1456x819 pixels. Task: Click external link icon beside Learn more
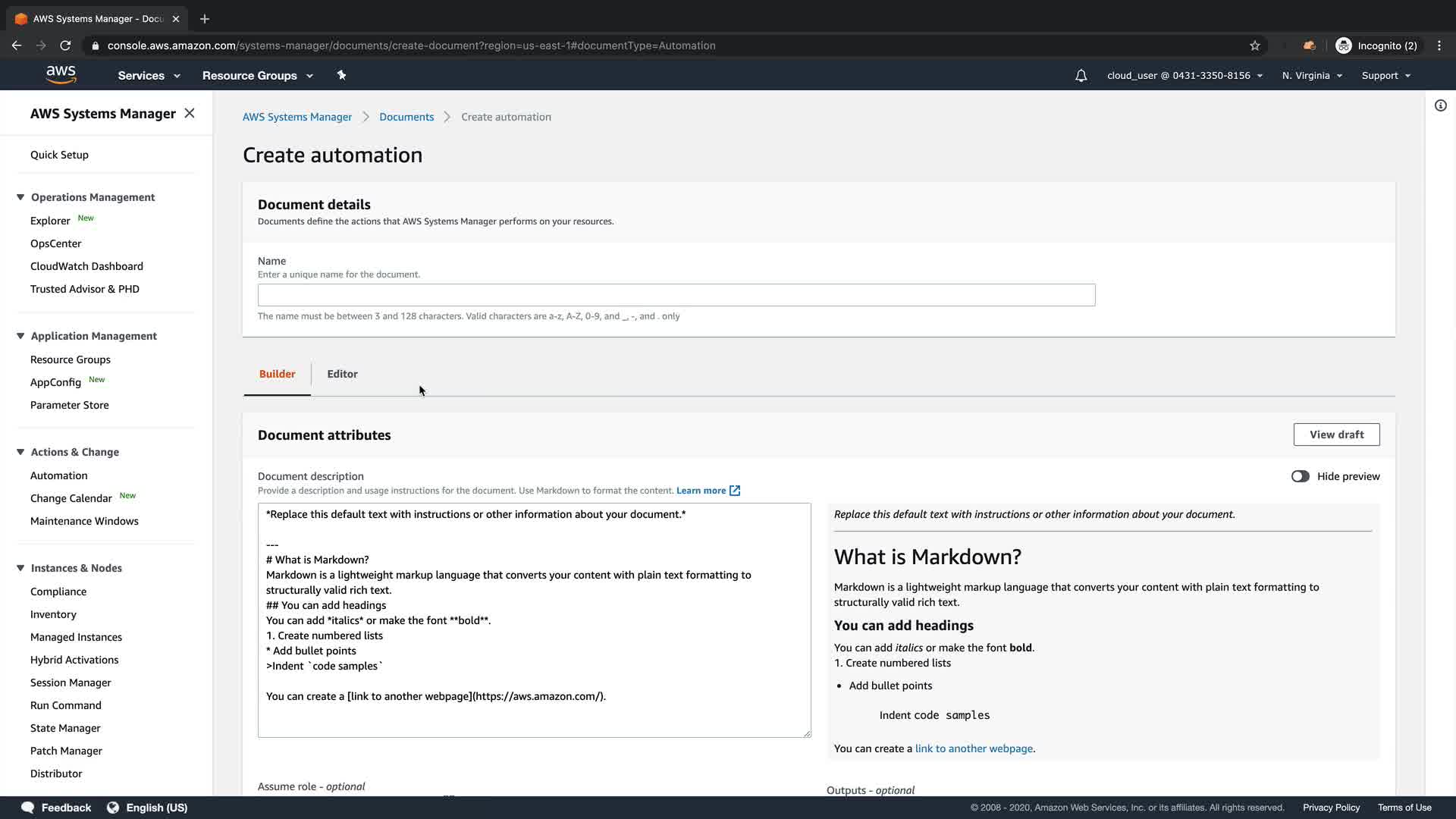coord(734,491)
